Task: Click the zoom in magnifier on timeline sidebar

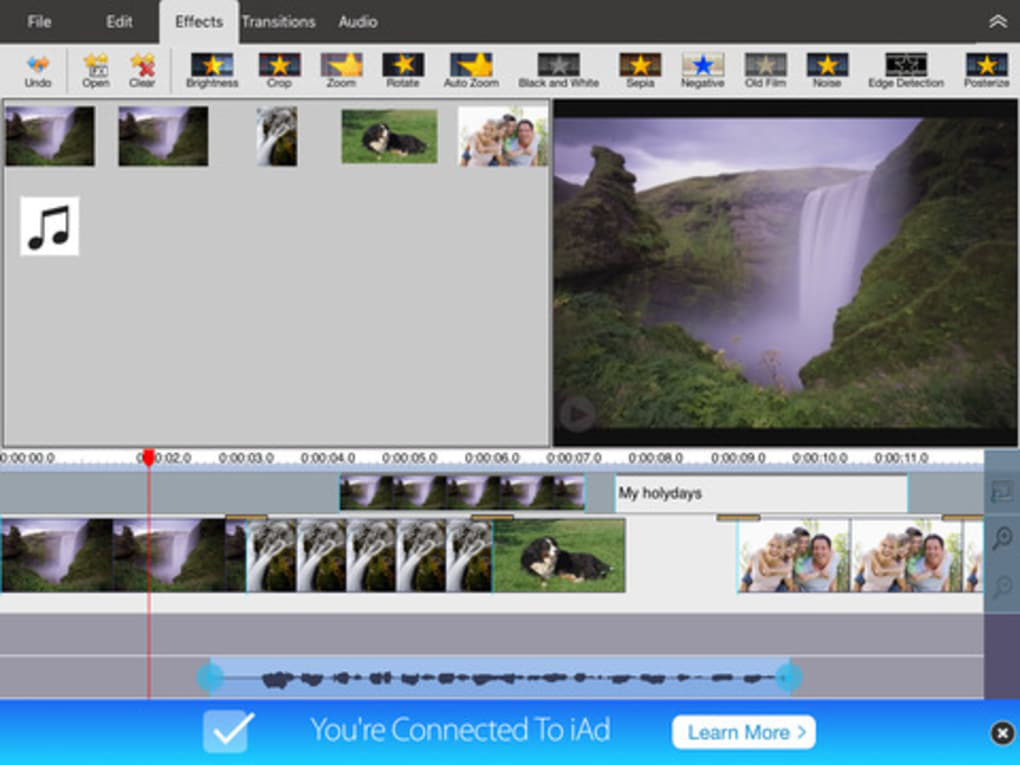Action: click(x=1002, y=538)
